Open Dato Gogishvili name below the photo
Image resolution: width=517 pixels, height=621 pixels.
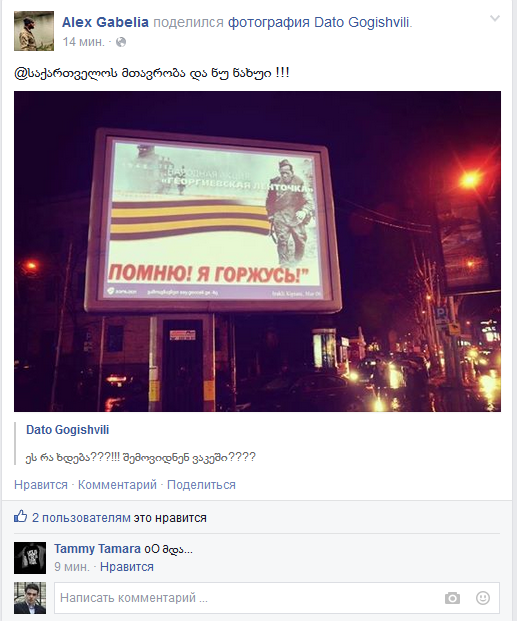pyautogui.click(x=67, y=430)
